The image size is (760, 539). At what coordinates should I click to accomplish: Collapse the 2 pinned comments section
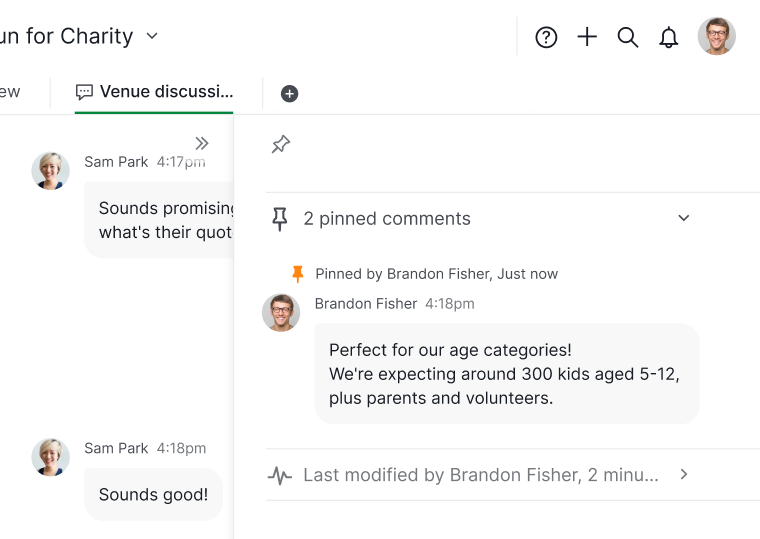click(x=684, y=218)
